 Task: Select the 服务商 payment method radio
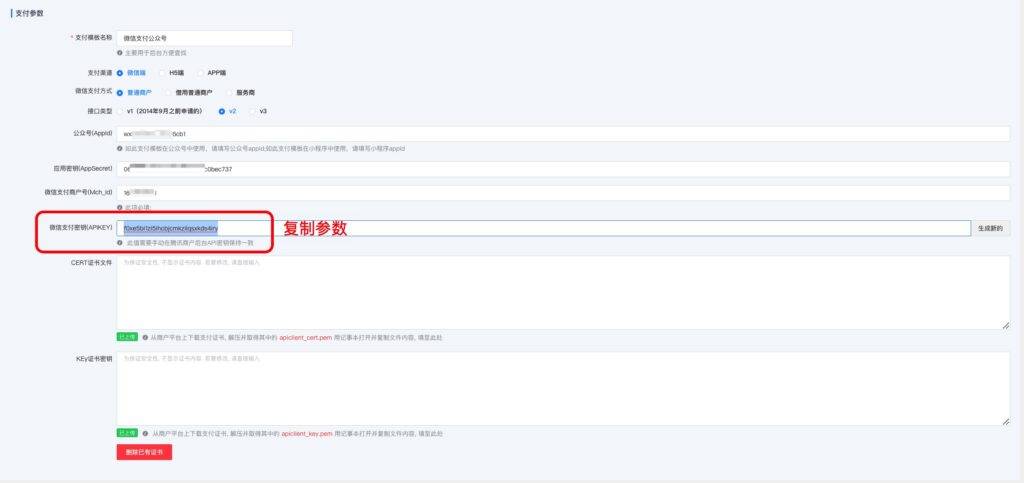tap(229, 92)
